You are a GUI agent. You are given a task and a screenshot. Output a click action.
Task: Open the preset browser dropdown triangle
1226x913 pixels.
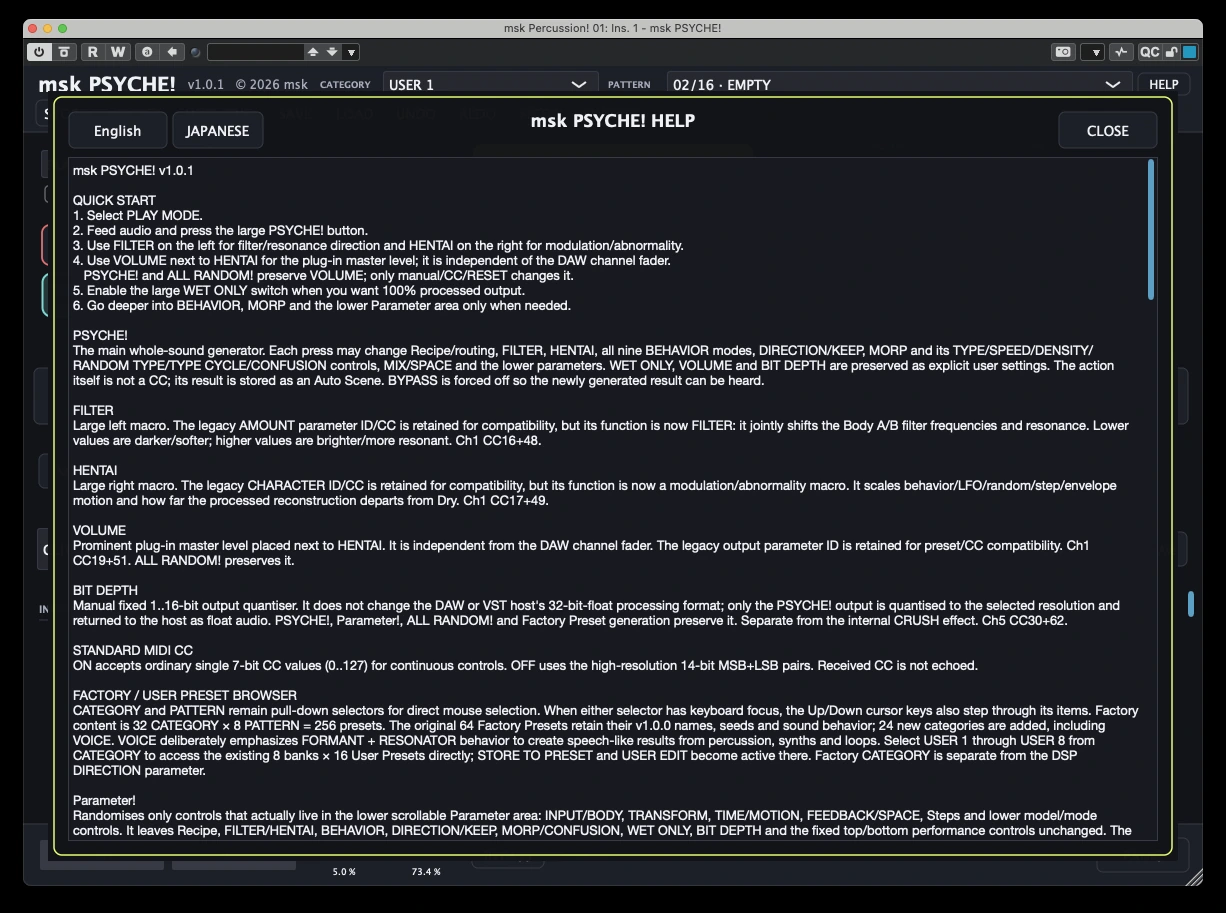click(351, 52)
